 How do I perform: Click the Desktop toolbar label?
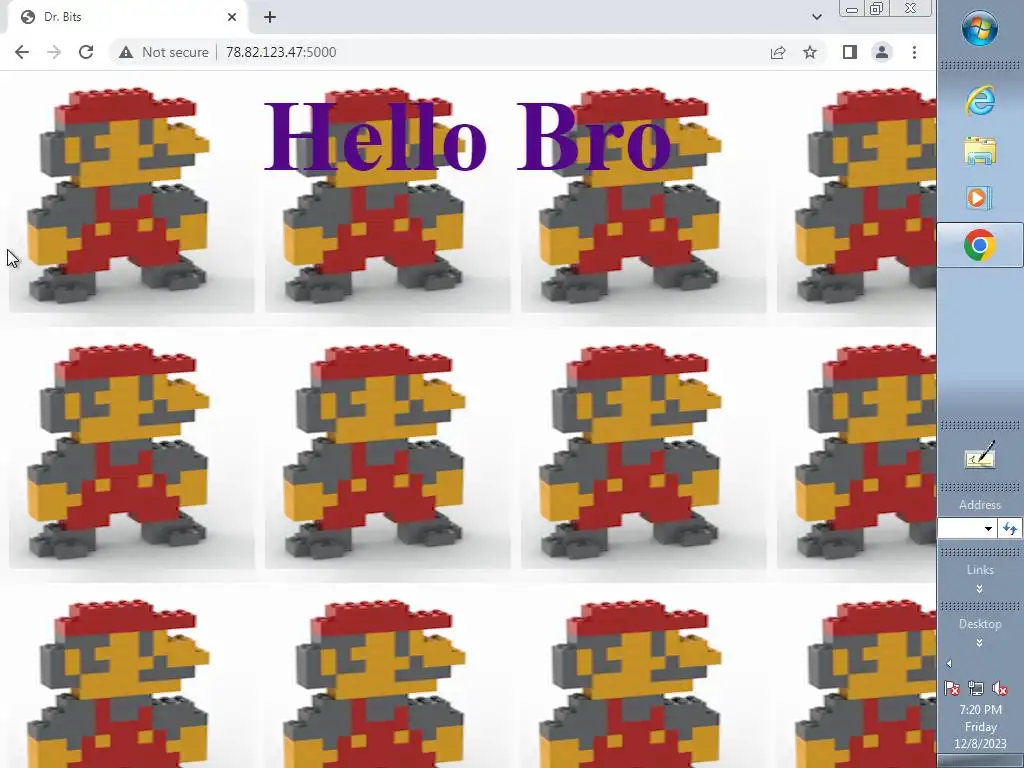pos(980,624)
